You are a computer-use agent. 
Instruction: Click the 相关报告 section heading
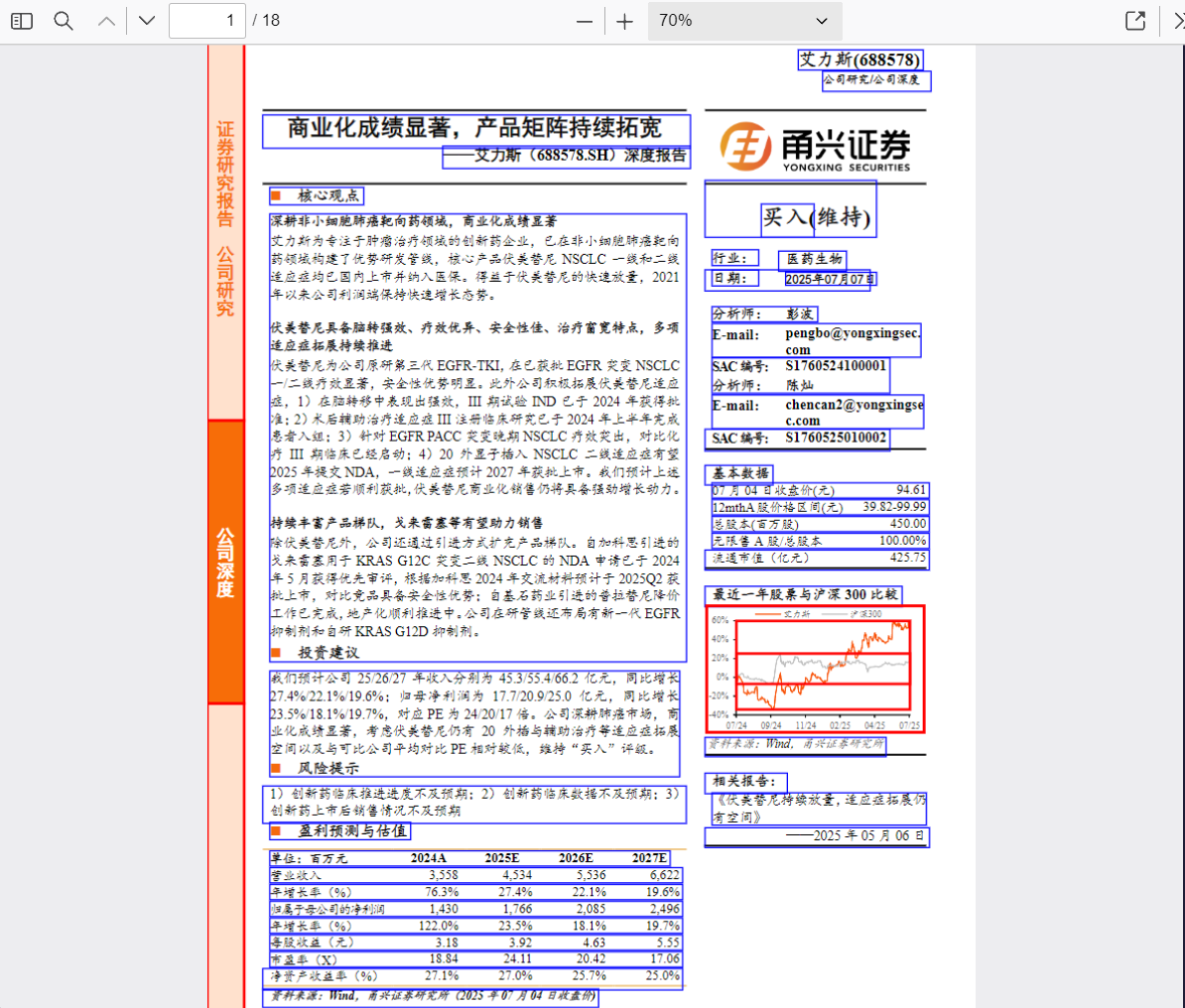(741, 783)
